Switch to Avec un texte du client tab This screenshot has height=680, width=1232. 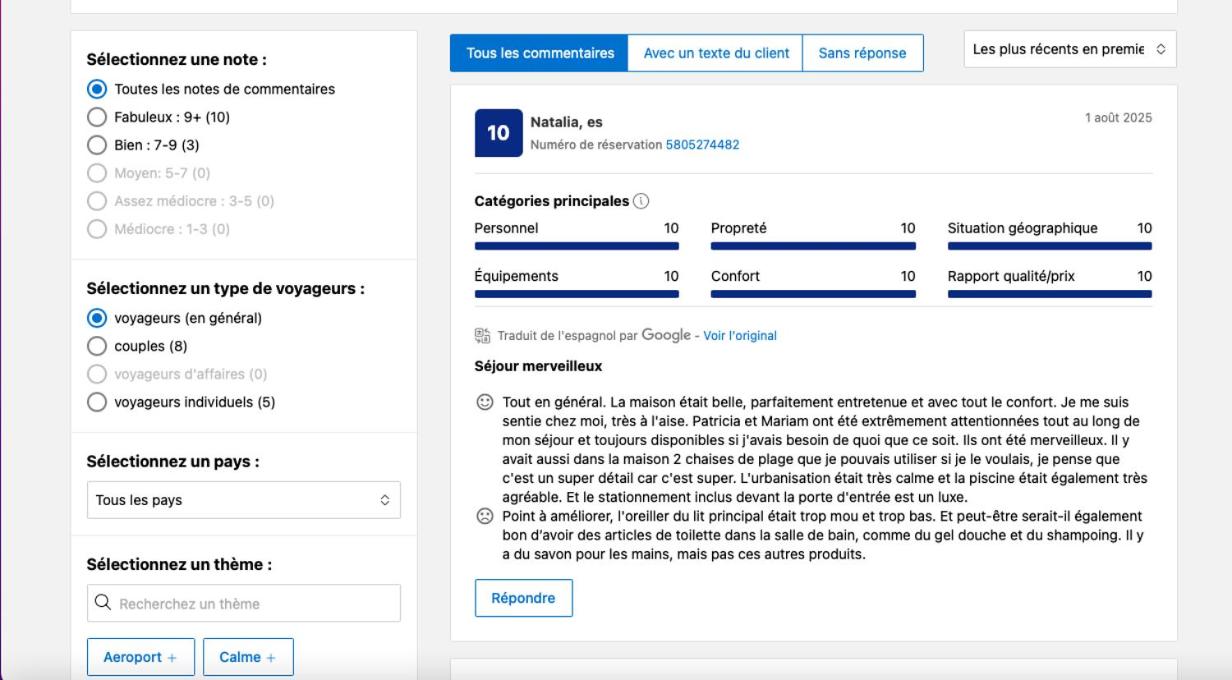tap(715, 53)
